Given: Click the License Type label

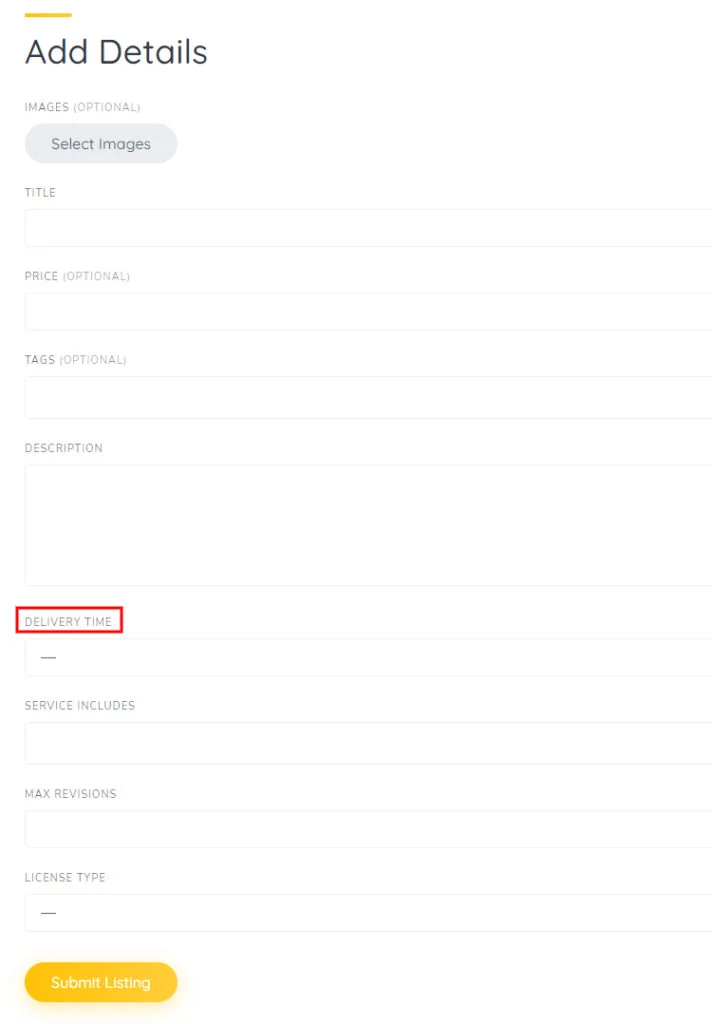Looking at the screenshot, I should (x=64, y=877).
